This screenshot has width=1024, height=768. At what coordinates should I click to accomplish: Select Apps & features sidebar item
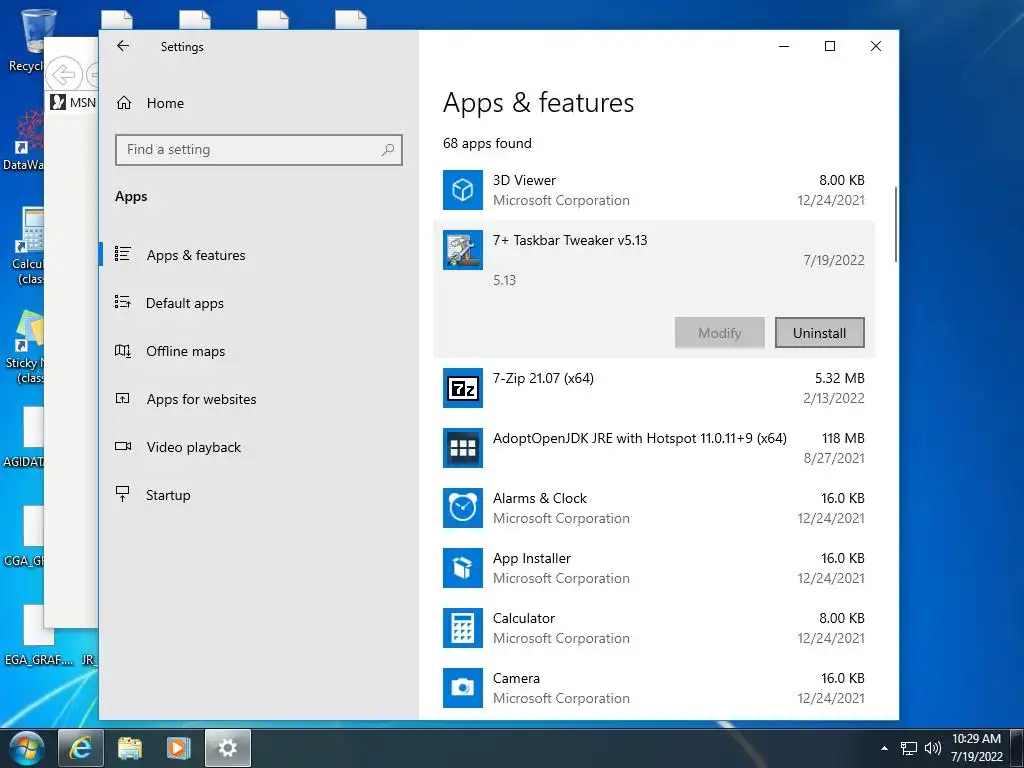[x=196, y=255]
